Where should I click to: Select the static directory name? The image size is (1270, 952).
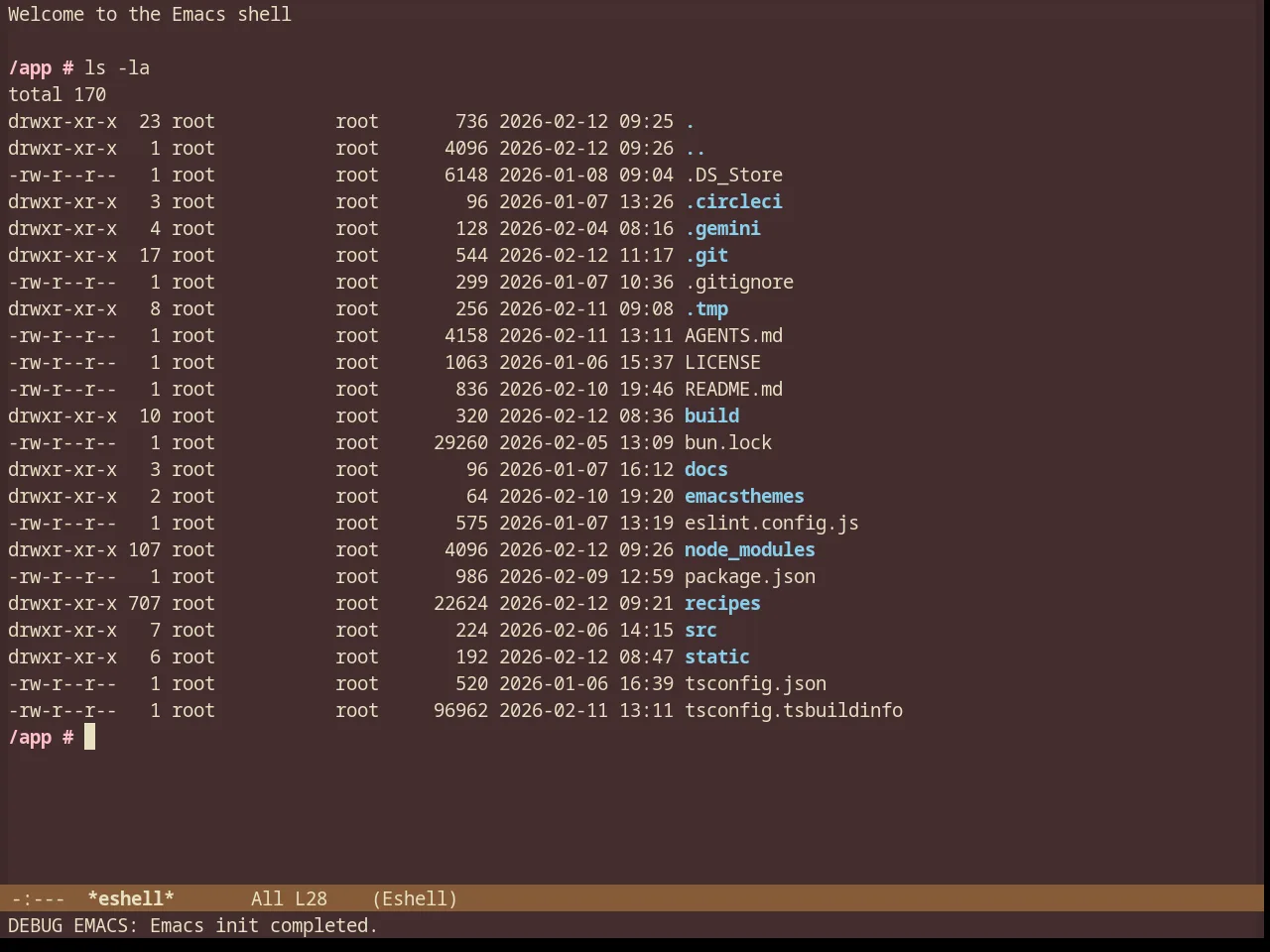[717, 656]
